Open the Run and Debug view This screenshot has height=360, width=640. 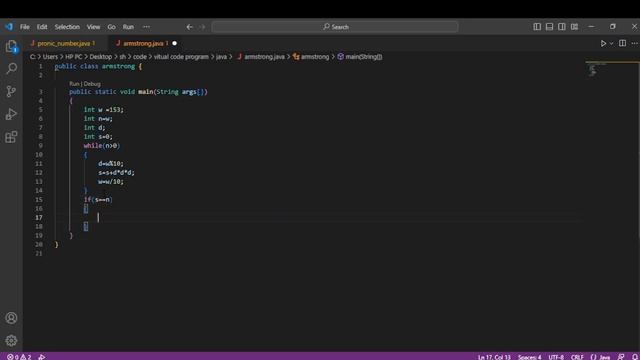coord(11,114)
